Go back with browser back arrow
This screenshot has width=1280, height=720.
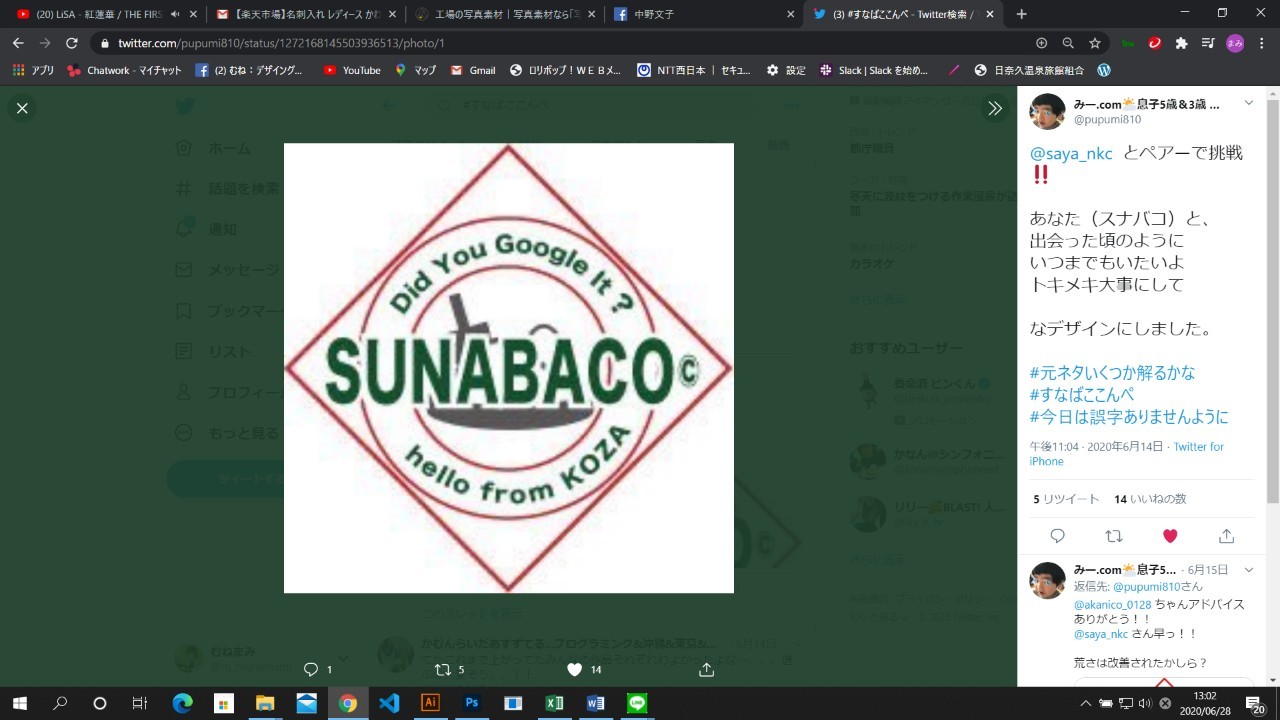18,43
